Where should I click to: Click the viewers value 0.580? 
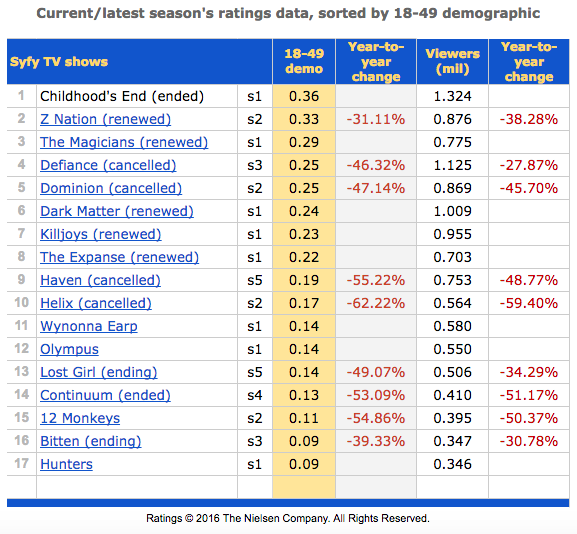(x=453, y=326)
